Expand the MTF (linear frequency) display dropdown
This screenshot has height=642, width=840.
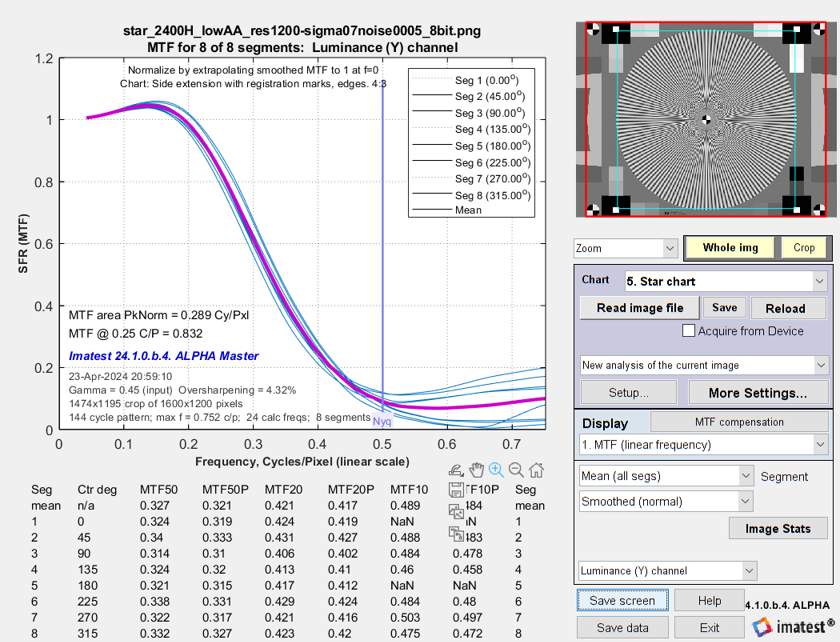point(704,444)
